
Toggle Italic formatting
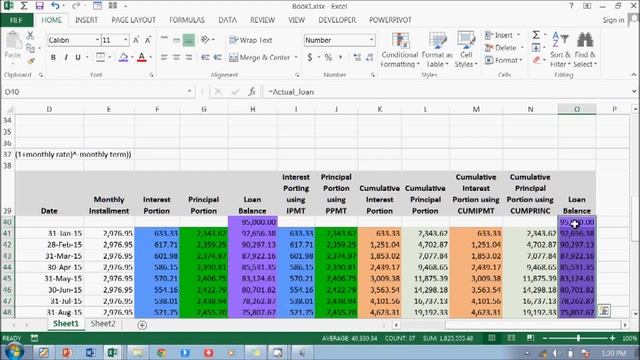pos(65,58)
